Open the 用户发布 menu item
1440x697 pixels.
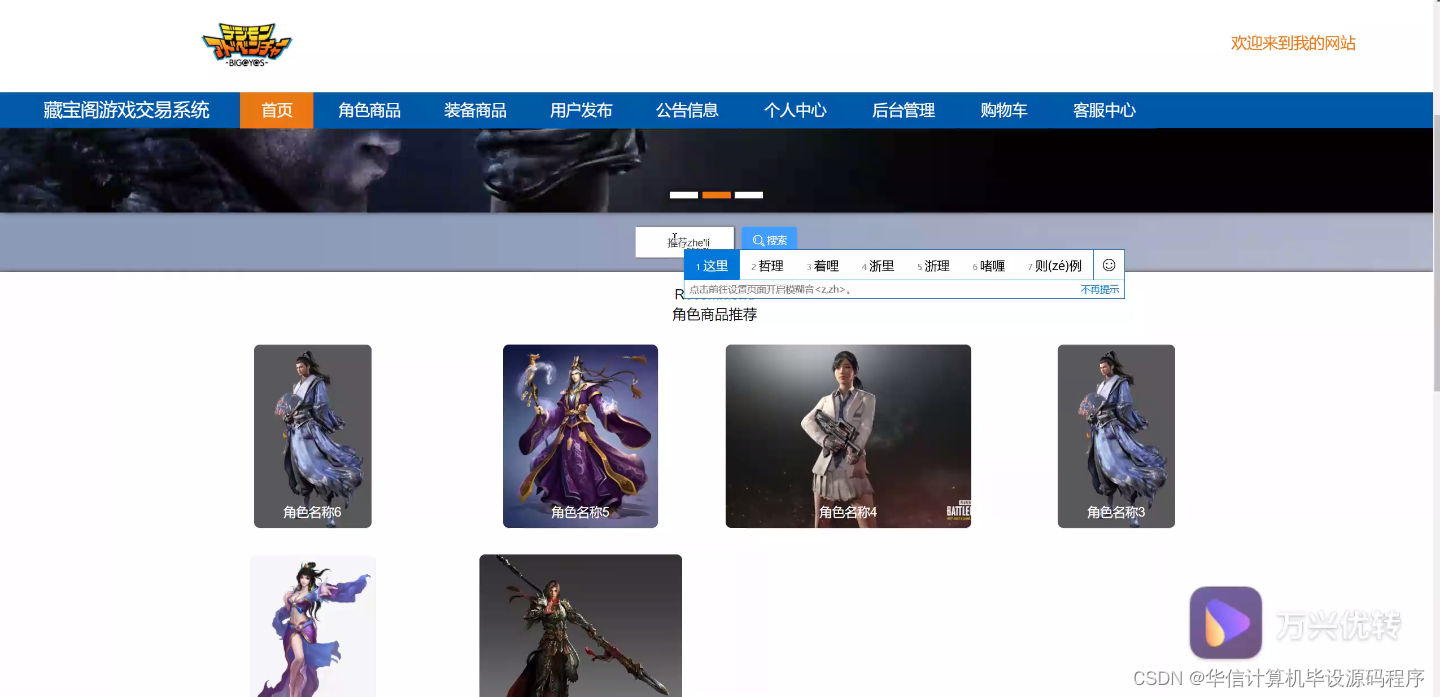[581, 110]
